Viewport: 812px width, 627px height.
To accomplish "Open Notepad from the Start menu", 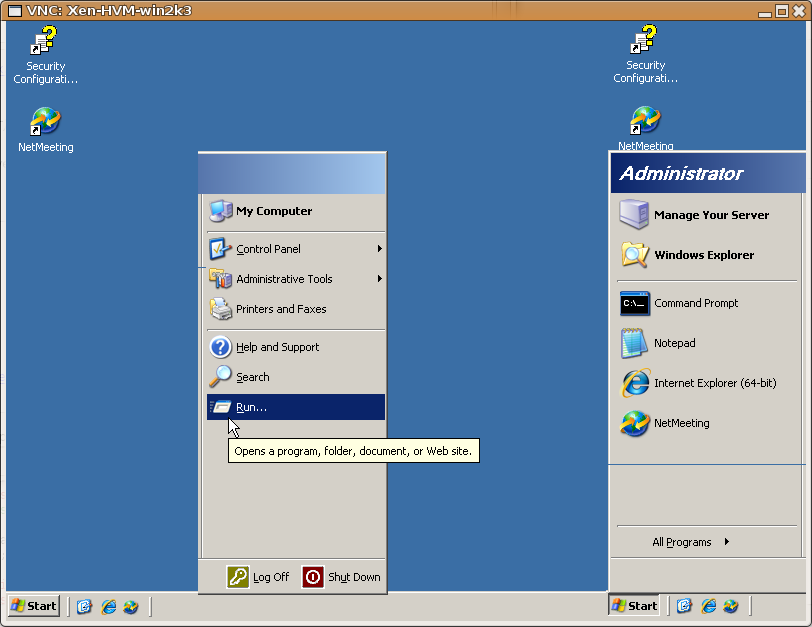I will coord(673,343).
